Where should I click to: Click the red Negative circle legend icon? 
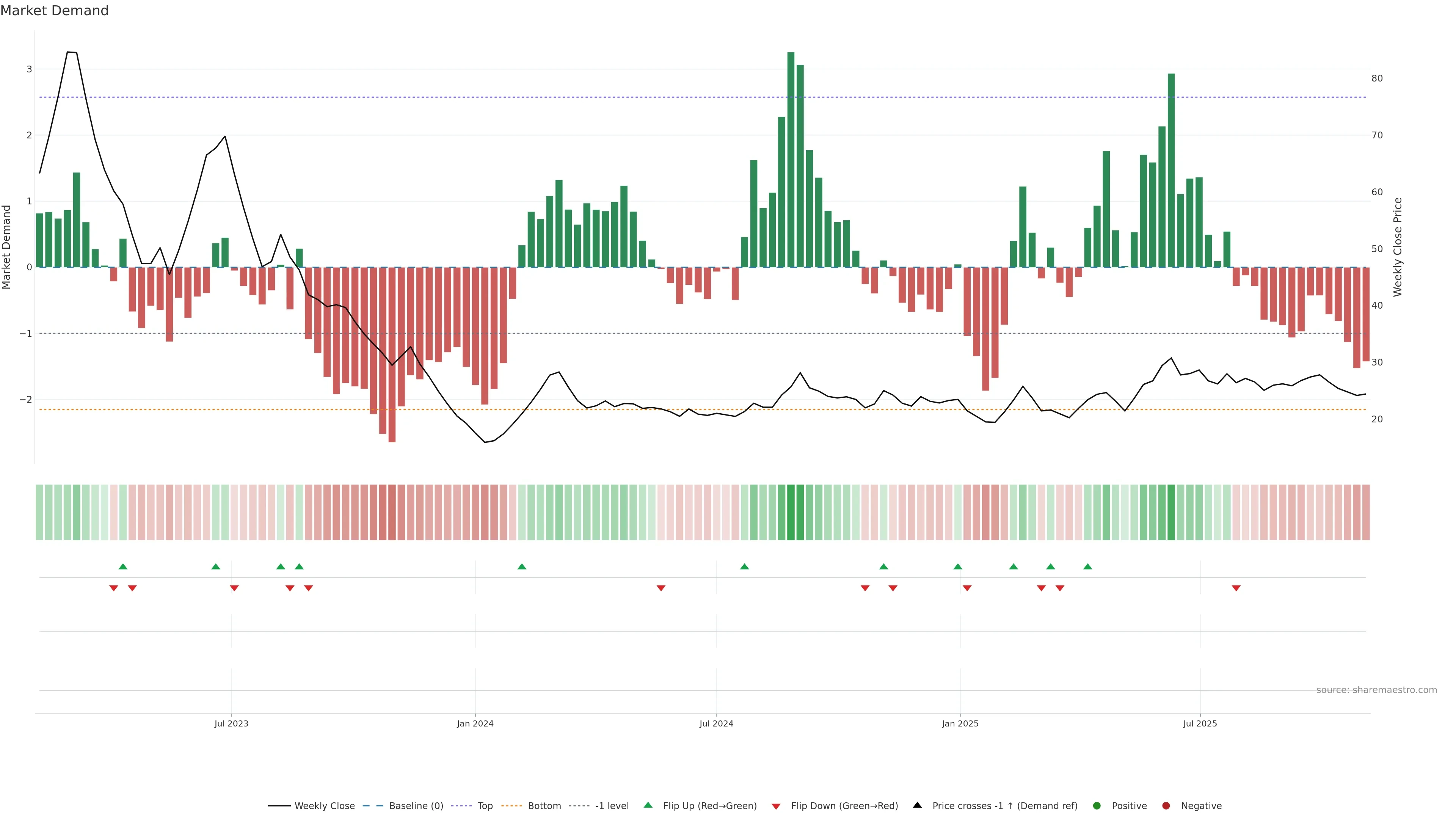coord(1166,805)
